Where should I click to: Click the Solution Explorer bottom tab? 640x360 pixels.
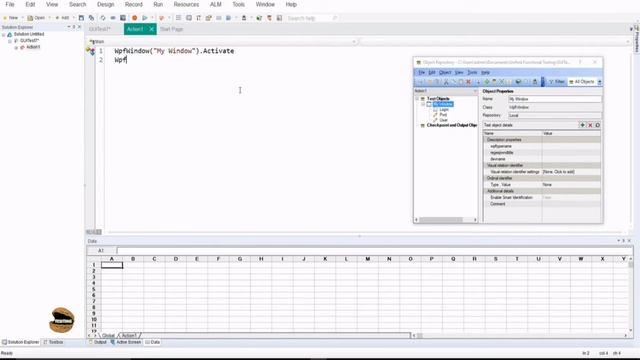[20, 342]
